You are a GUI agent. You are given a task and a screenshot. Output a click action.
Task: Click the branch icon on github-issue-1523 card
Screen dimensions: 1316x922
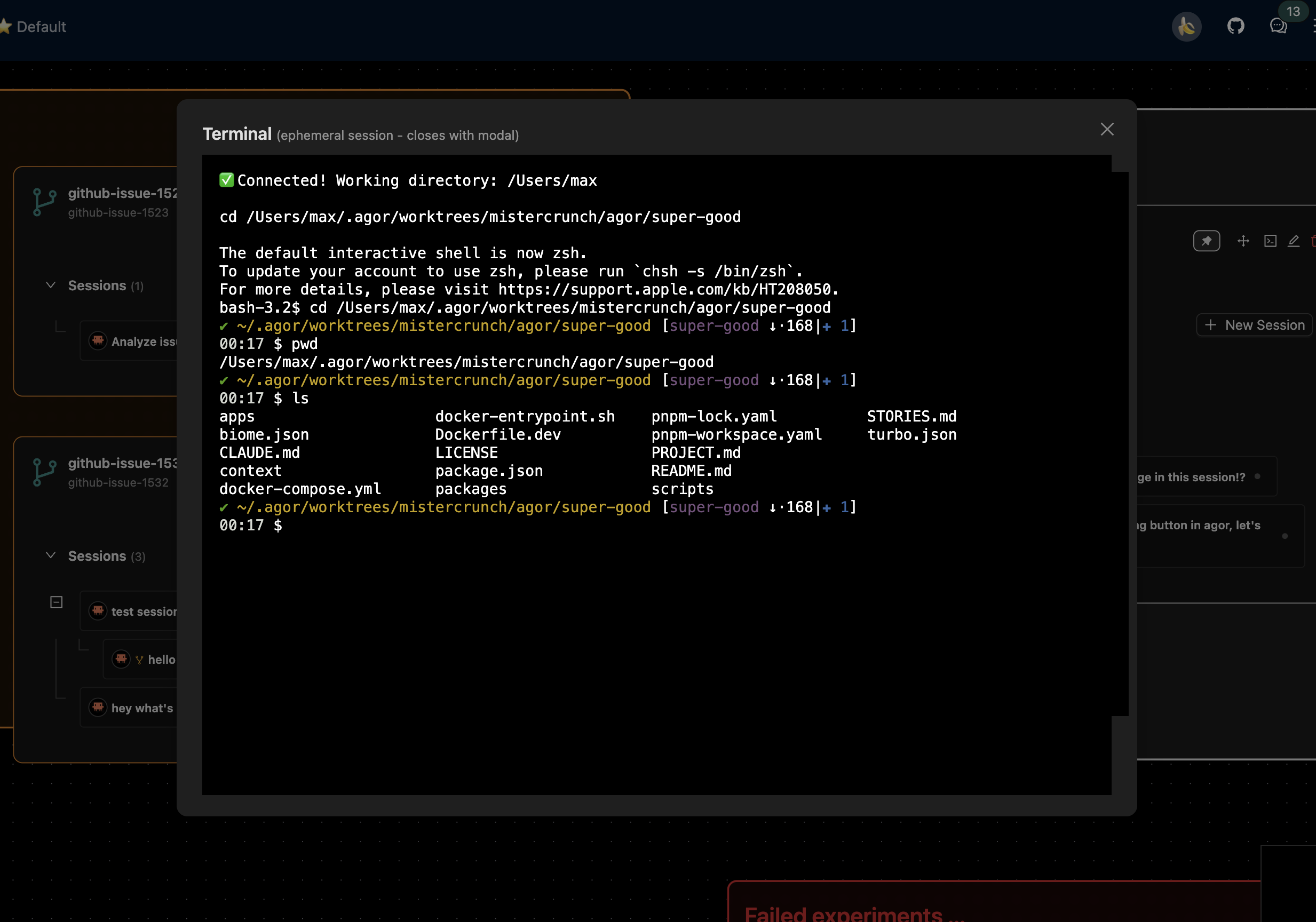[x=44, y=202]
